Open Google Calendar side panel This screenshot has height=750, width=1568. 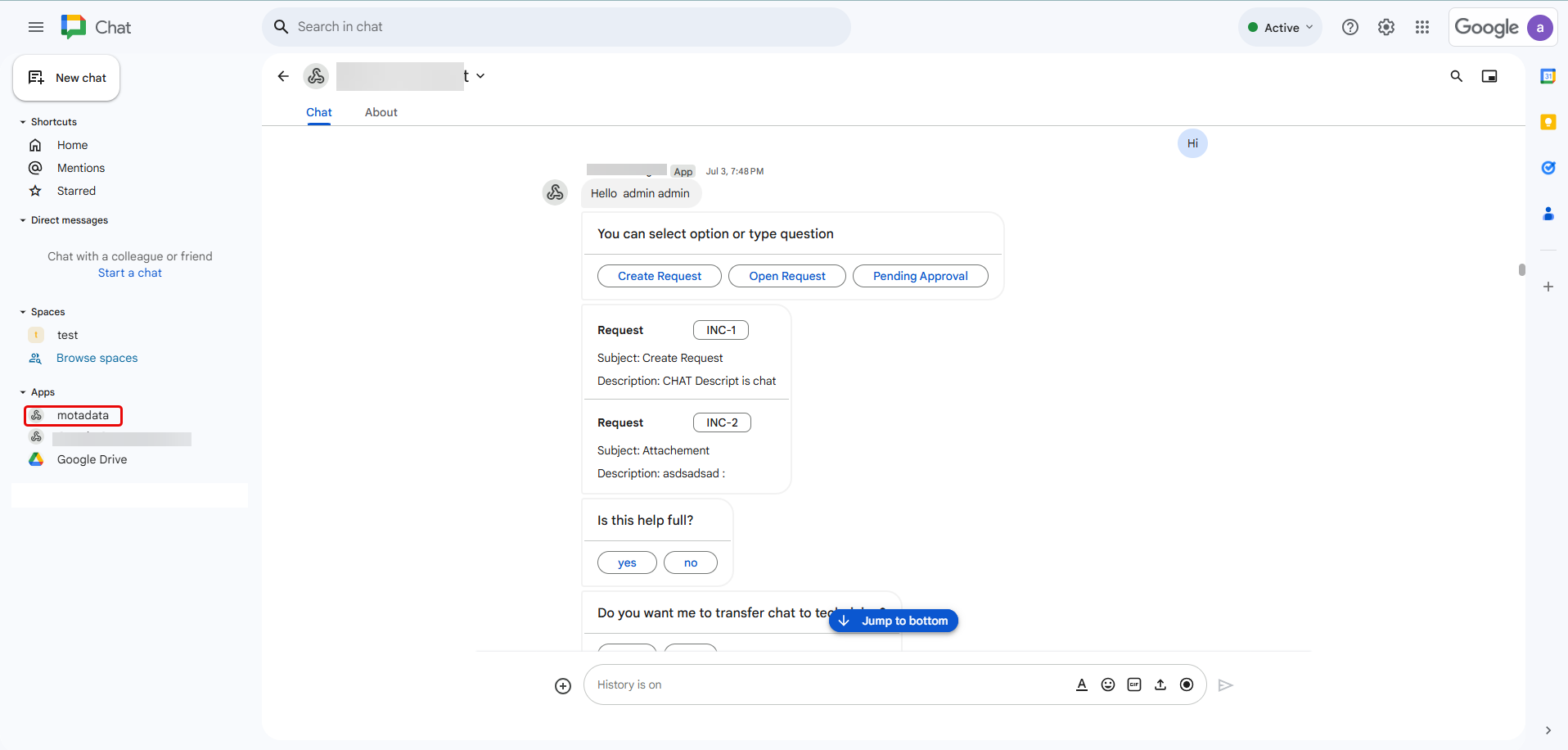pyautogui.click(x=1548, y=75)
